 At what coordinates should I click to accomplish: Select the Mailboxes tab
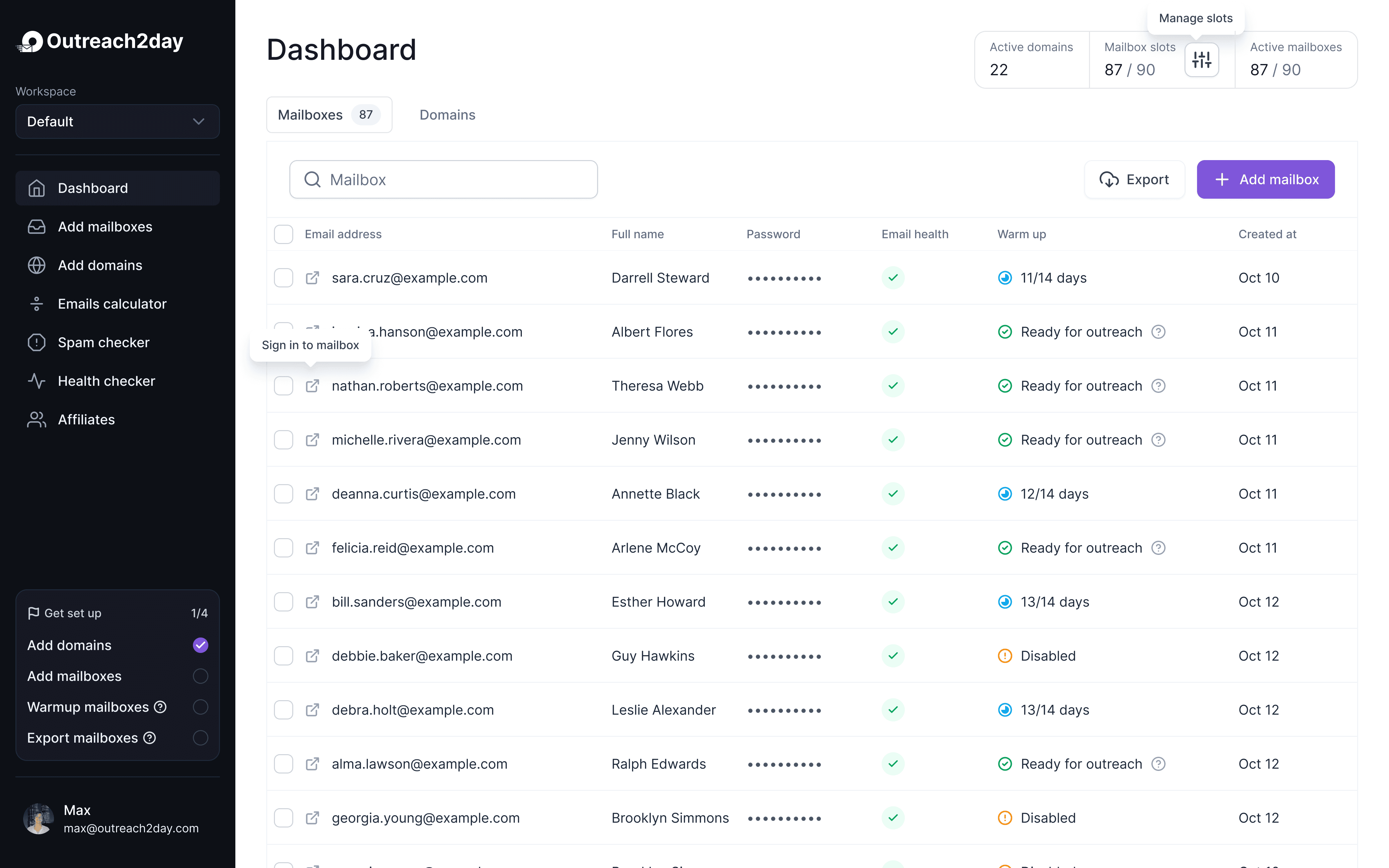[329, 115]
